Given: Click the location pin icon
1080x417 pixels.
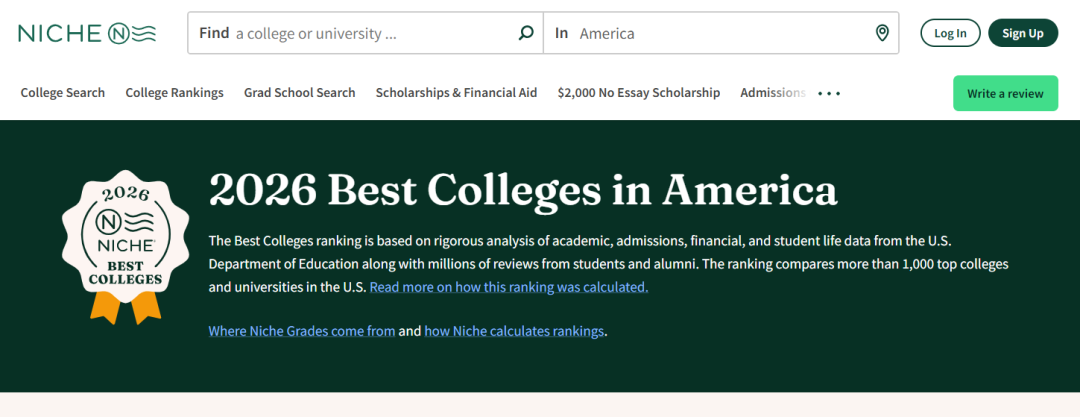Looking at the screenshot, I should 882,33.
